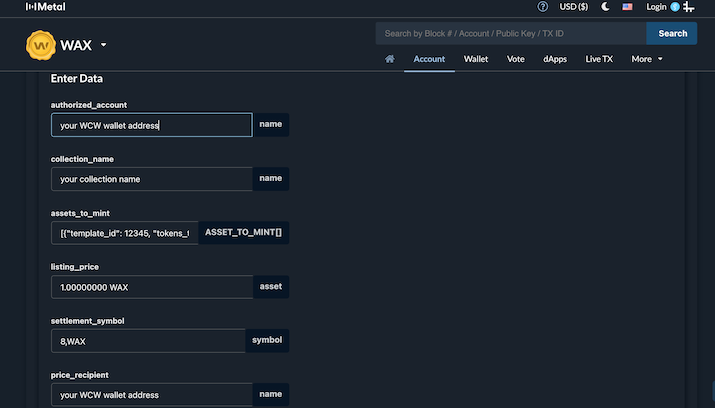Click the collection_name input field

coord(151,179)
